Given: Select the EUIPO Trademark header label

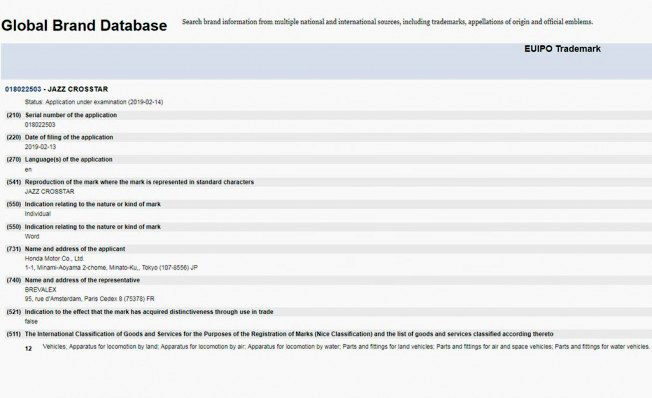Looking at the screenshot, I should pos(562,49).
